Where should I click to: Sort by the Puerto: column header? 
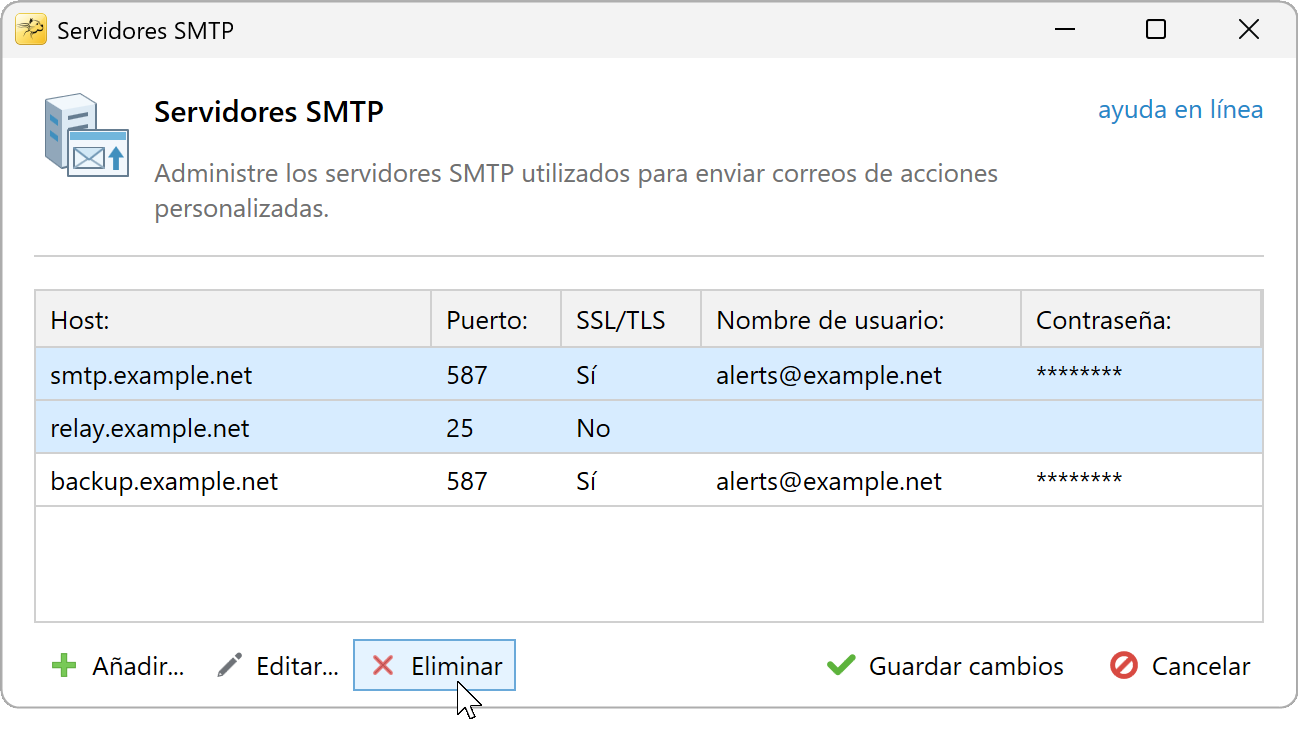coord(496,320)
